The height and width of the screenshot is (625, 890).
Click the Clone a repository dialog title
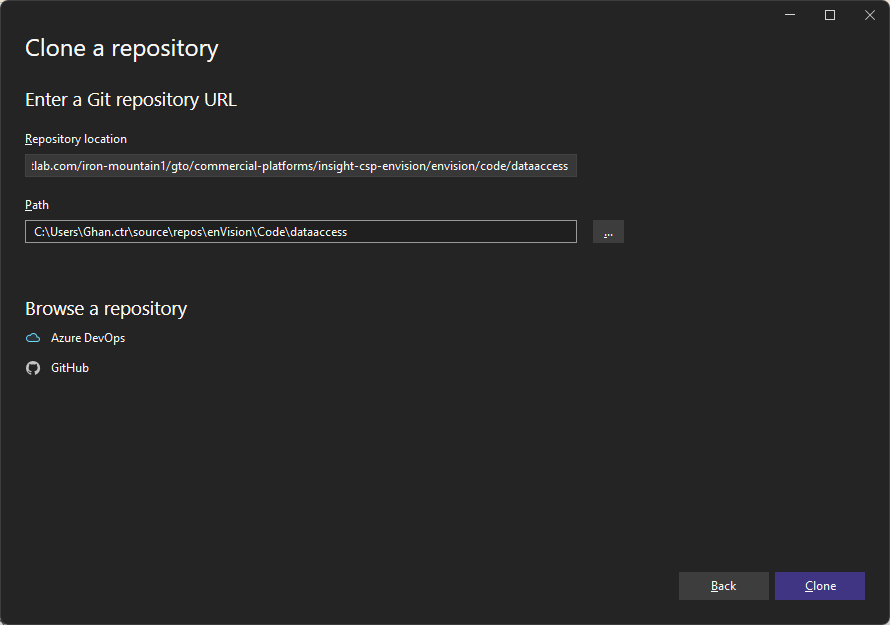click(x=121, y=48)
